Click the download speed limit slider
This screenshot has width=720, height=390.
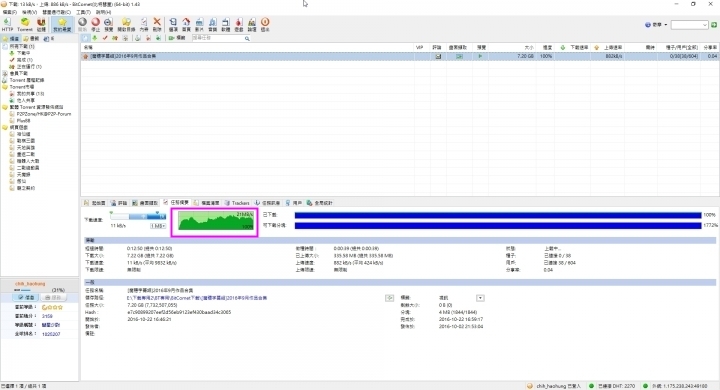click(138, 216)
